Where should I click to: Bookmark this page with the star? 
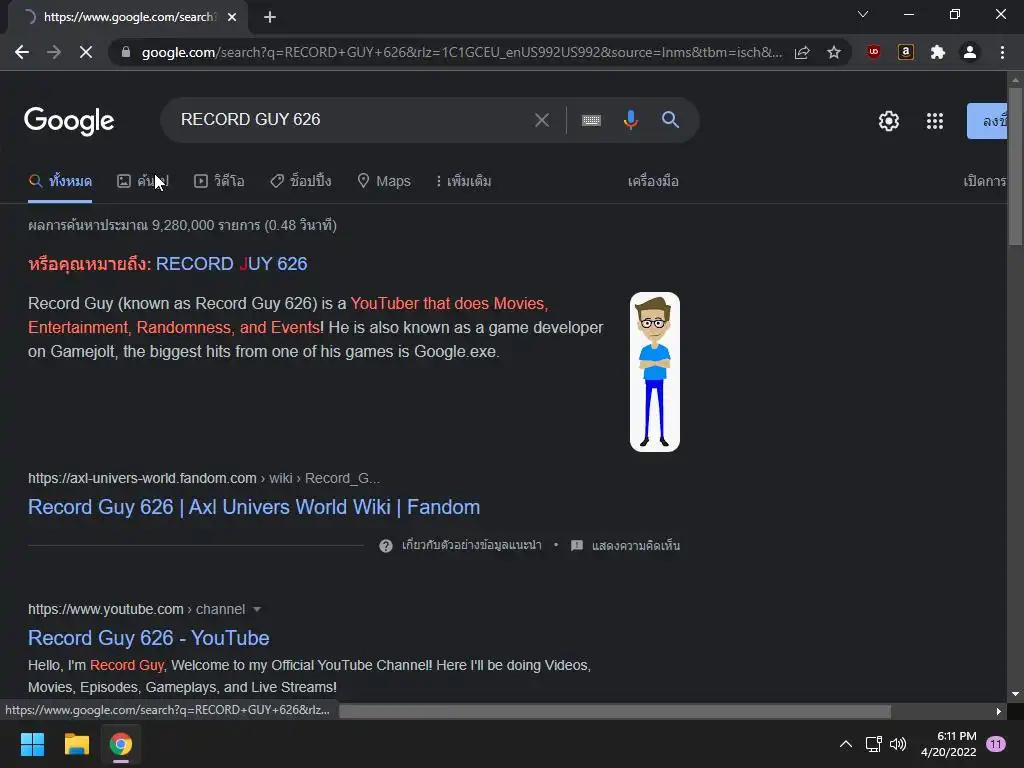tap(833, 52)
